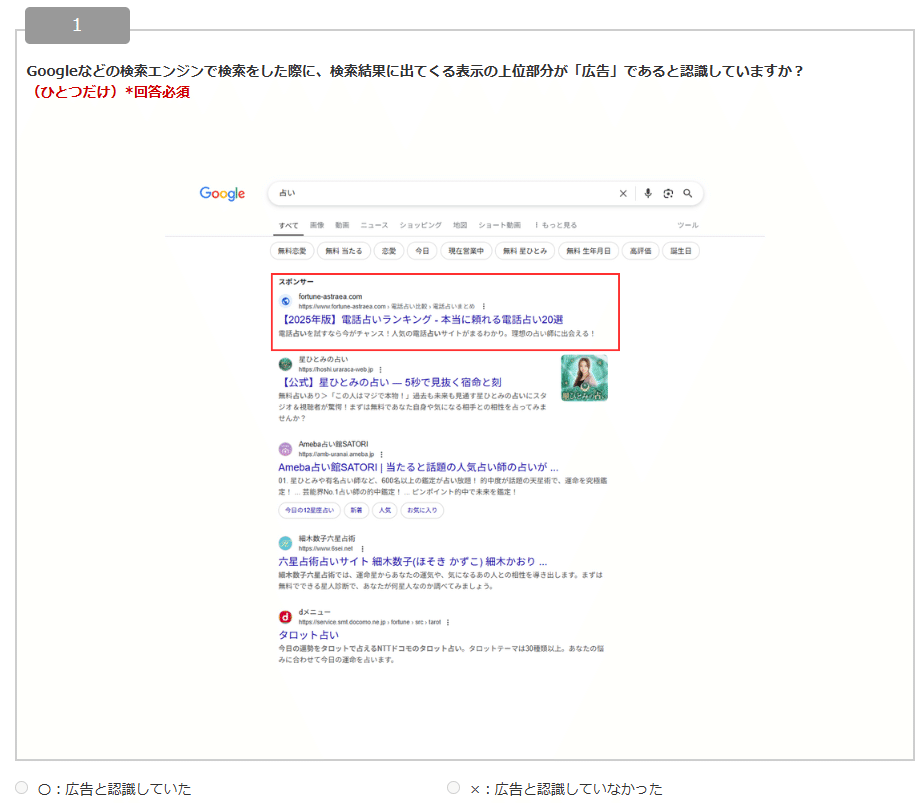Switch to the すべて search tab
Screen dimensions: 920x803
point(288,225)
